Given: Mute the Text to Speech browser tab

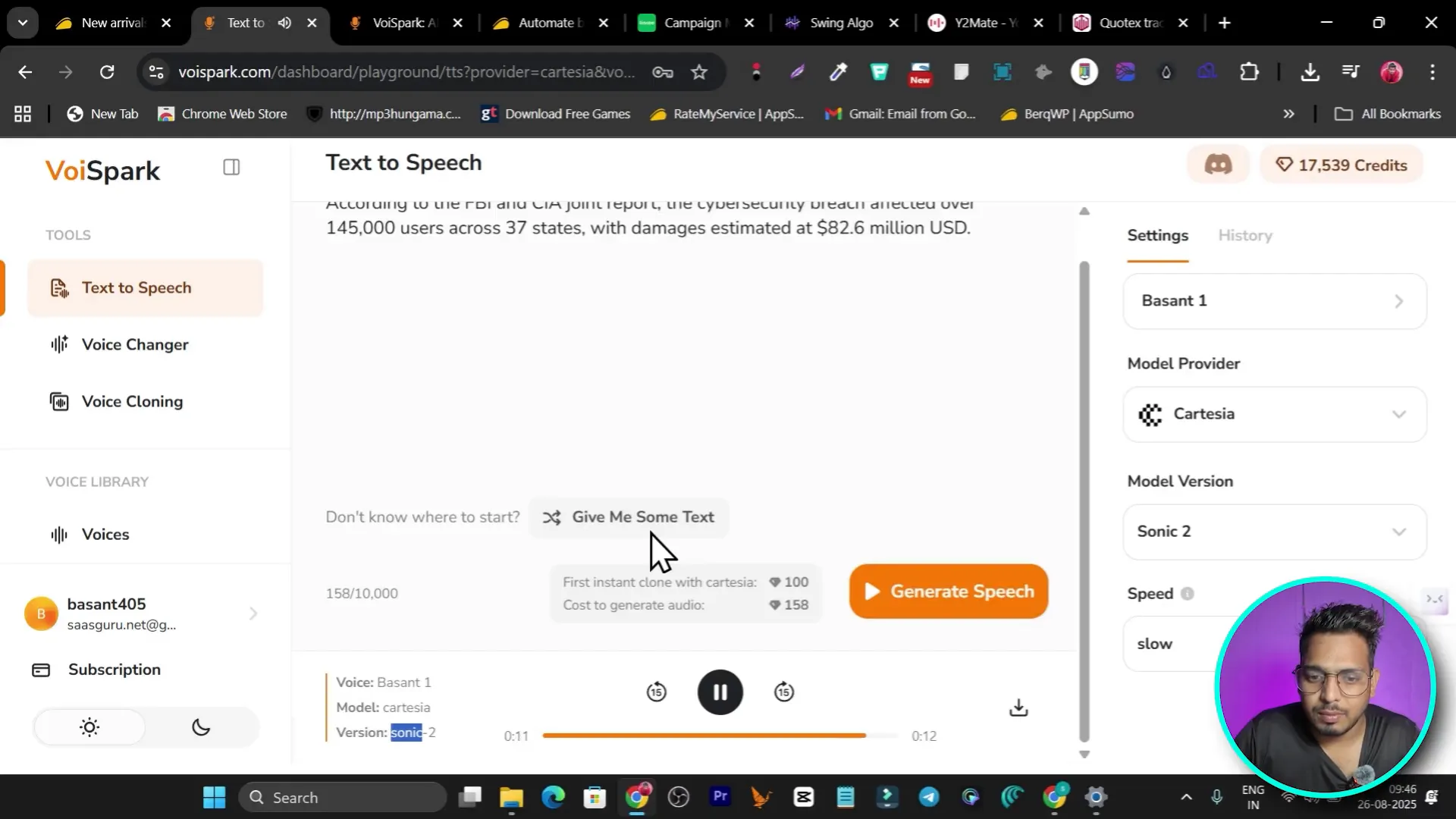Looking at the screenshot, I should (284, 23).
